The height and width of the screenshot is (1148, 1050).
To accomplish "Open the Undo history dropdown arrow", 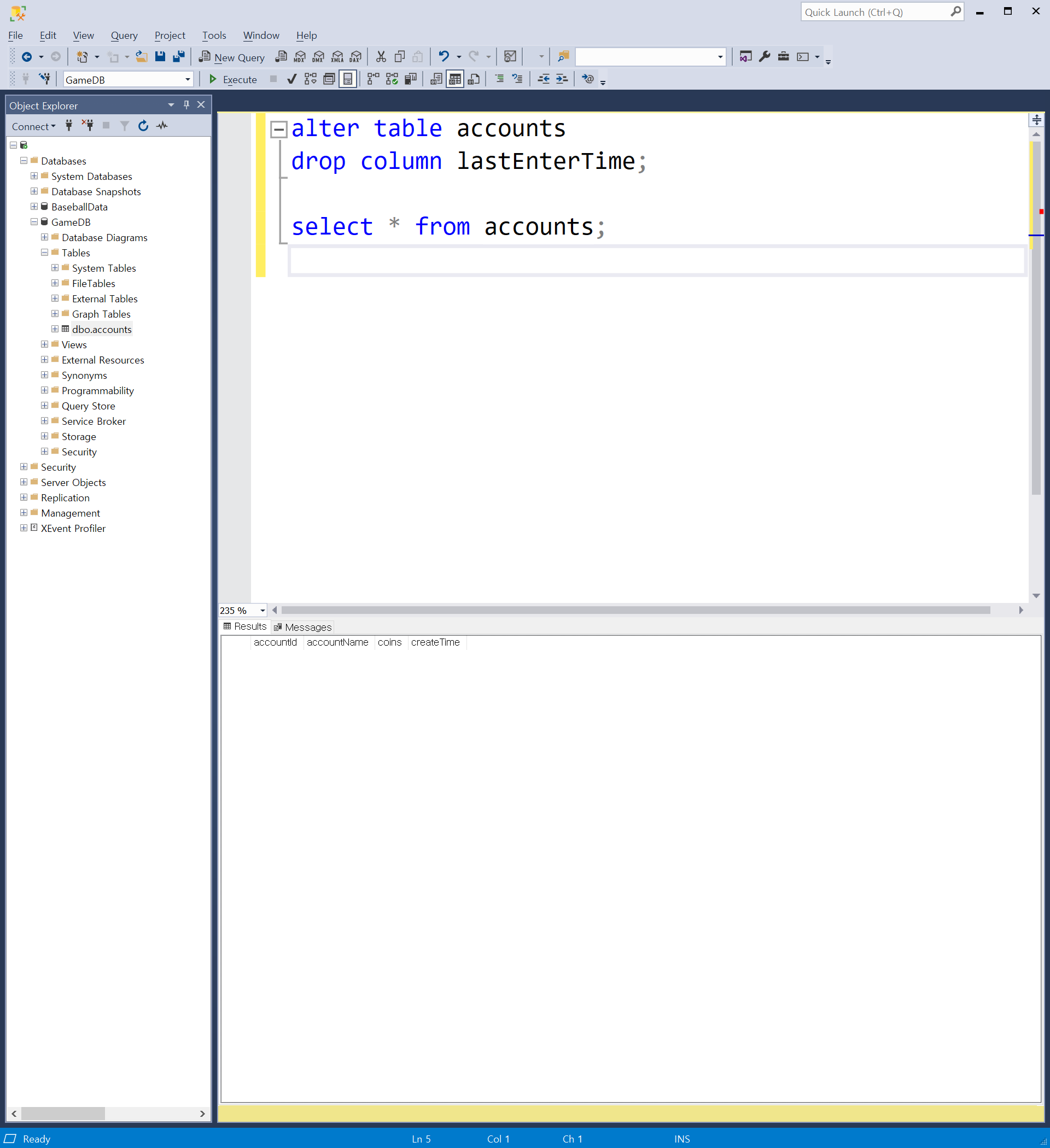I will [459, 57].
